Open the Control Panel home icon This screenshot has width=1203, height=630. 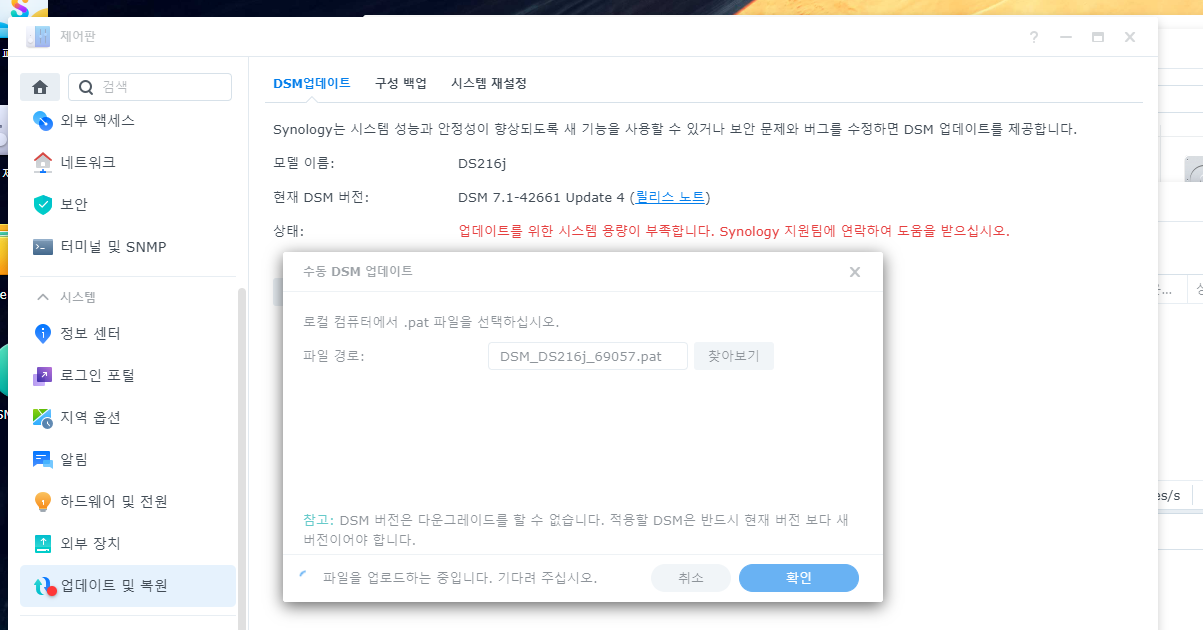point(40,87)
